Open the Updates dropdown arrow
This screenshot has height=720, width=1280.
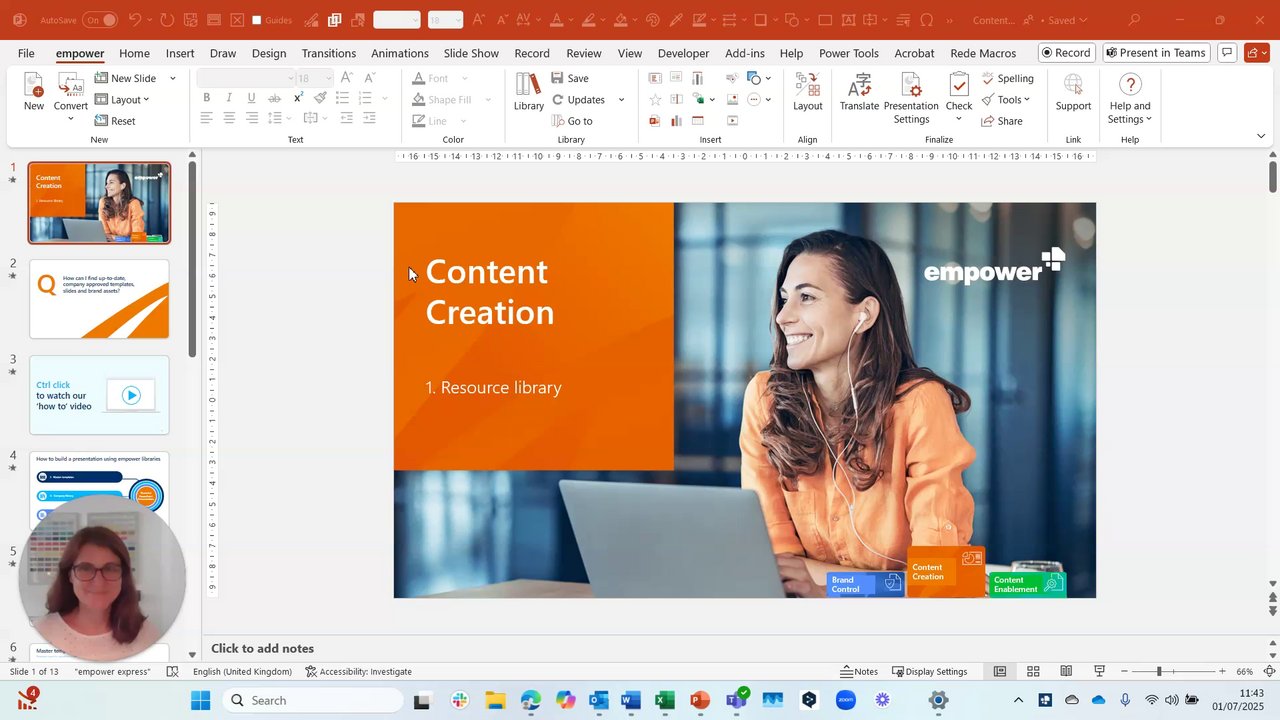[x=621, y=100]
